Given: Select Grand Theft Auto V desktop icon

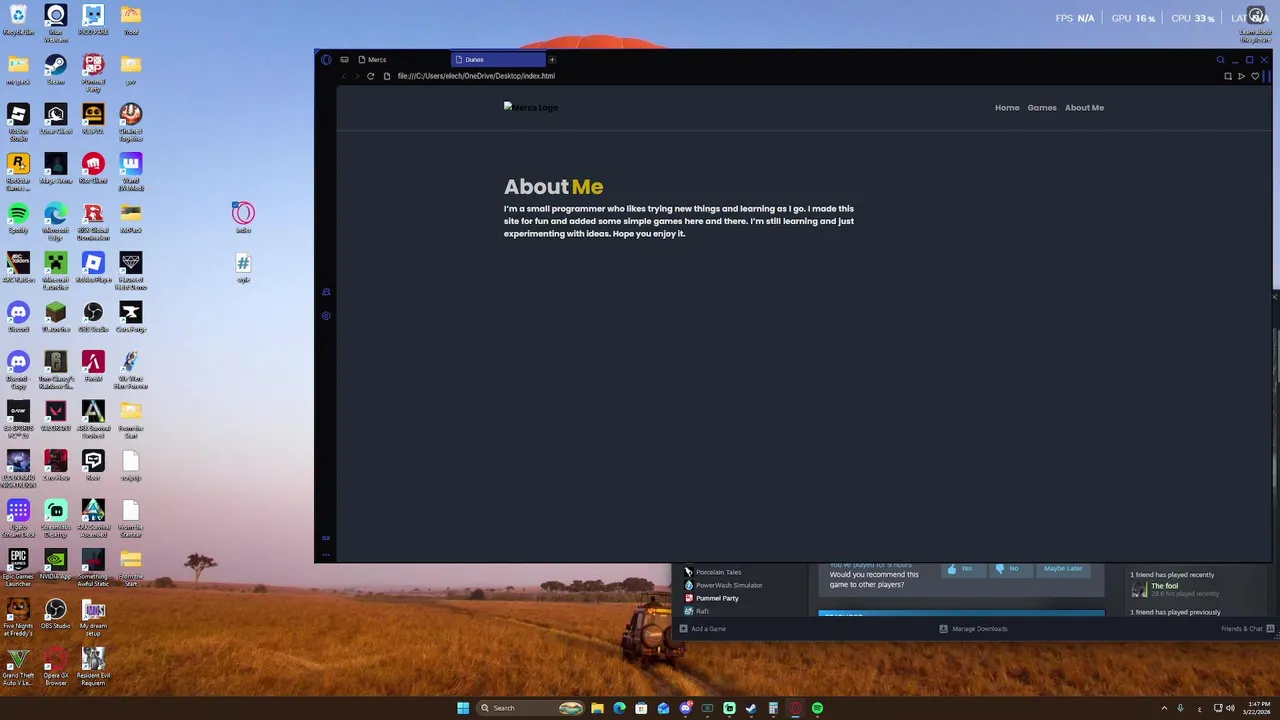Looking at the screenshot, I should click(x=18, y=668).
